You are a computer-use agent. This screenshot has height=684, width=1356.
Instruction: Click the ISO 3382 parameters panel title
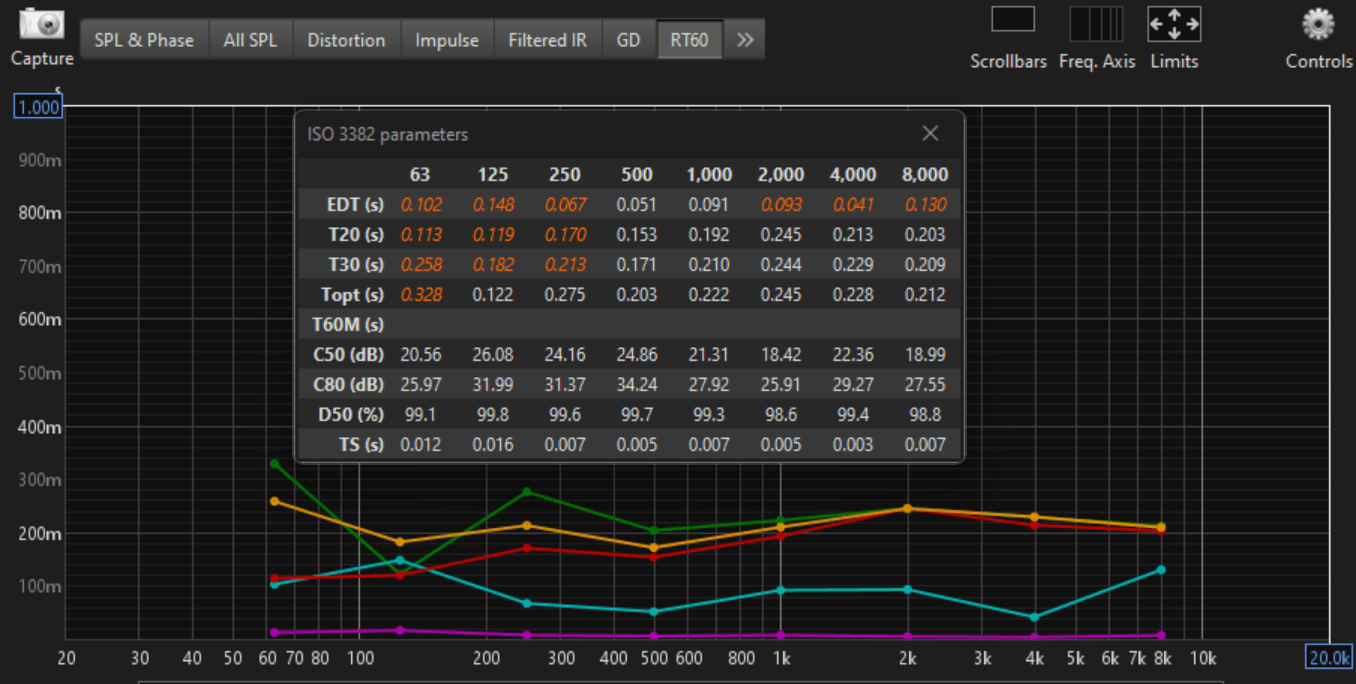[x=387, y=134]
